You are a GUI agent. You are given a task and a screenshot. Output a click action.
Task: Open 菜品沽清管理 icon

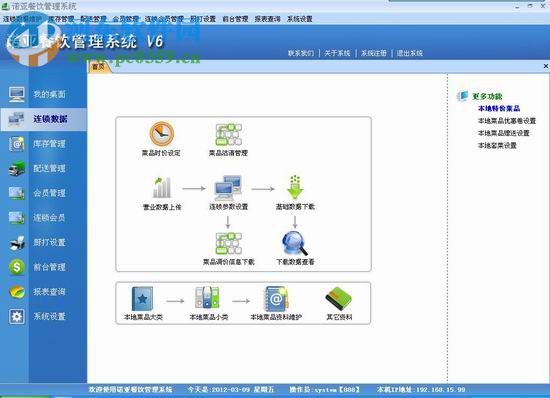click(x=228, y=134)
